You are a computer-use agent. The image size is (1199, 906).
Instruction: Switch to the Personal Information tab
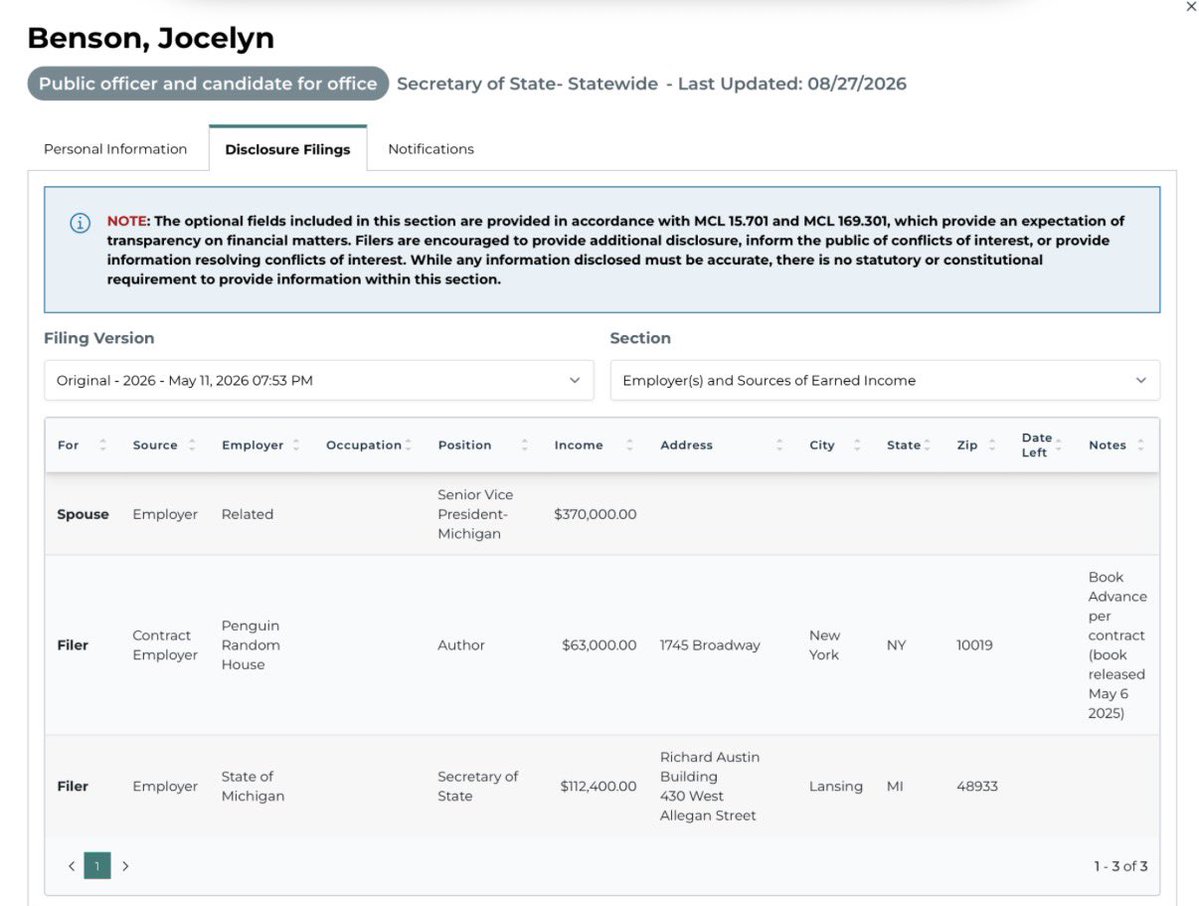(115, 149)
